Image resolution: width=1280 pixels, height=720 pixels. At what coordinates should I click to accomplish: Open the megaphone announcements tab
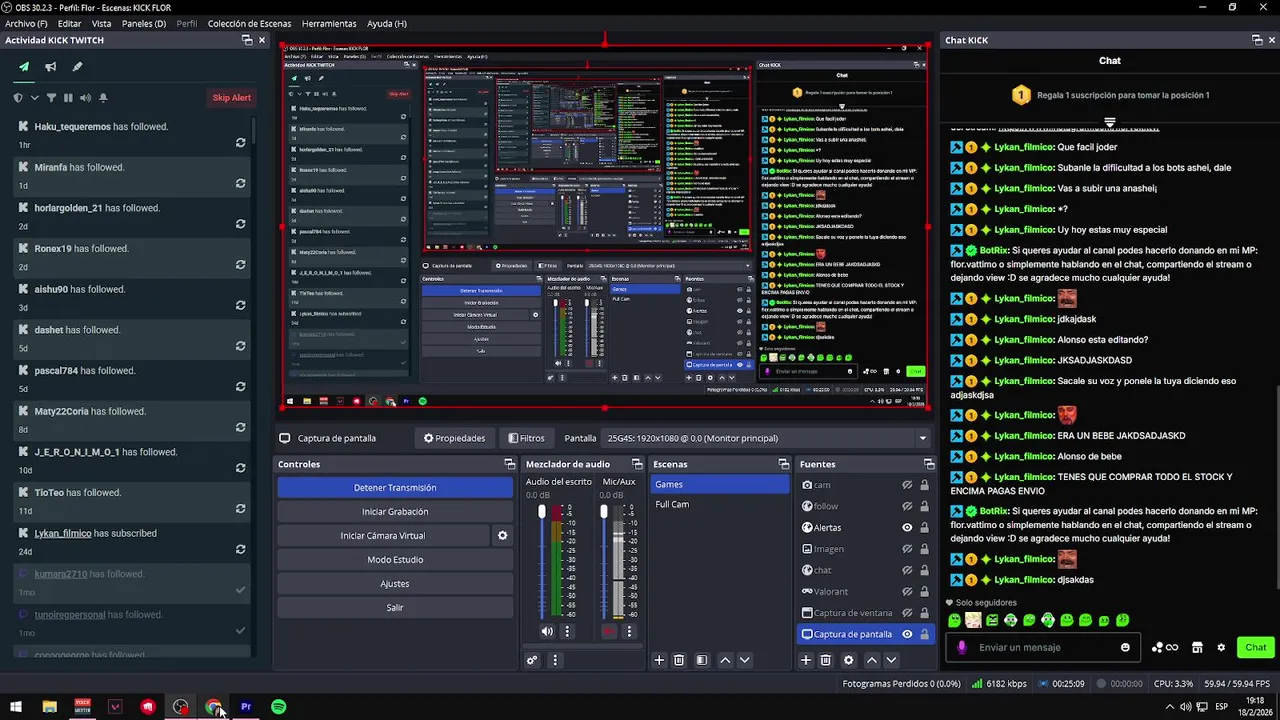pos(50,67)
